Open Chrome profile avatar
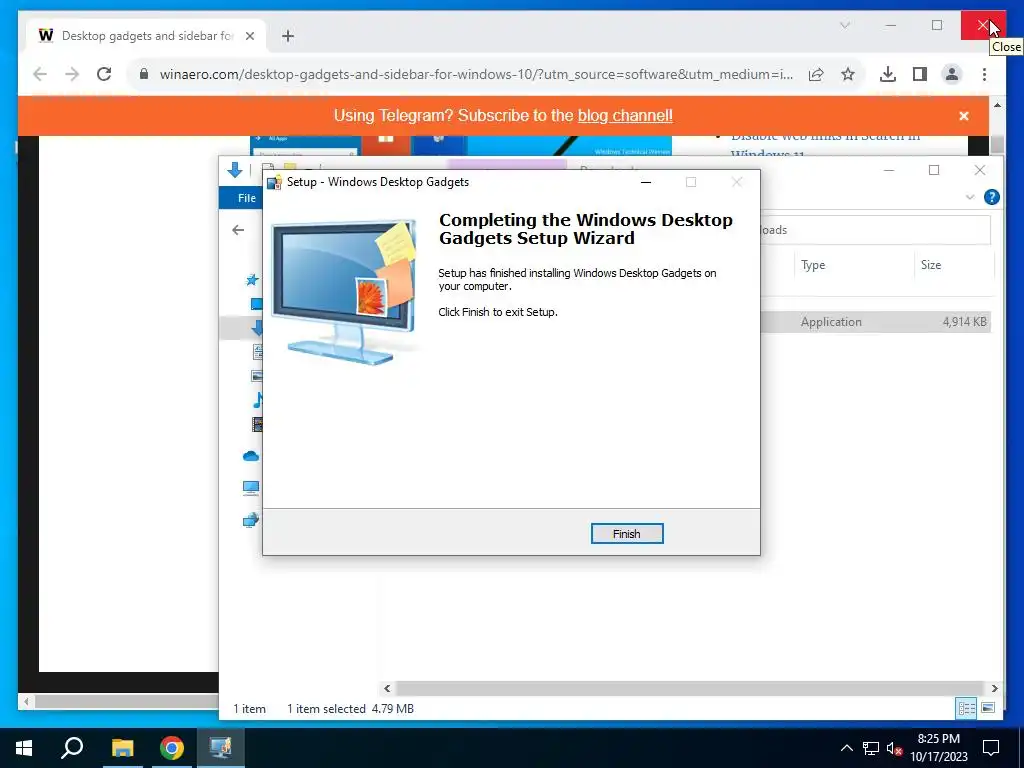This screenshot has height=768, width=1024. point(952,74)
